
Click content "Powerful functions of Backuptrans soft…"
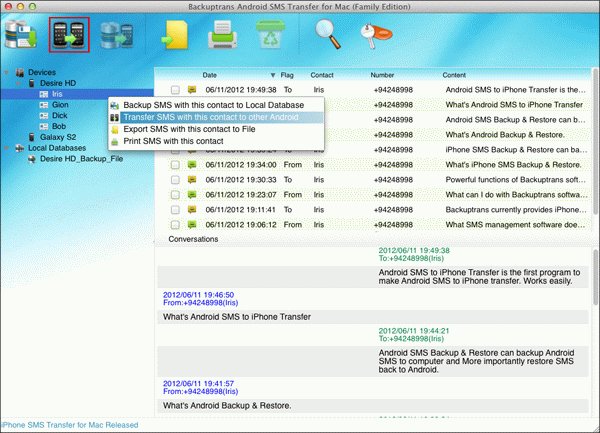[x=515, y=180]
